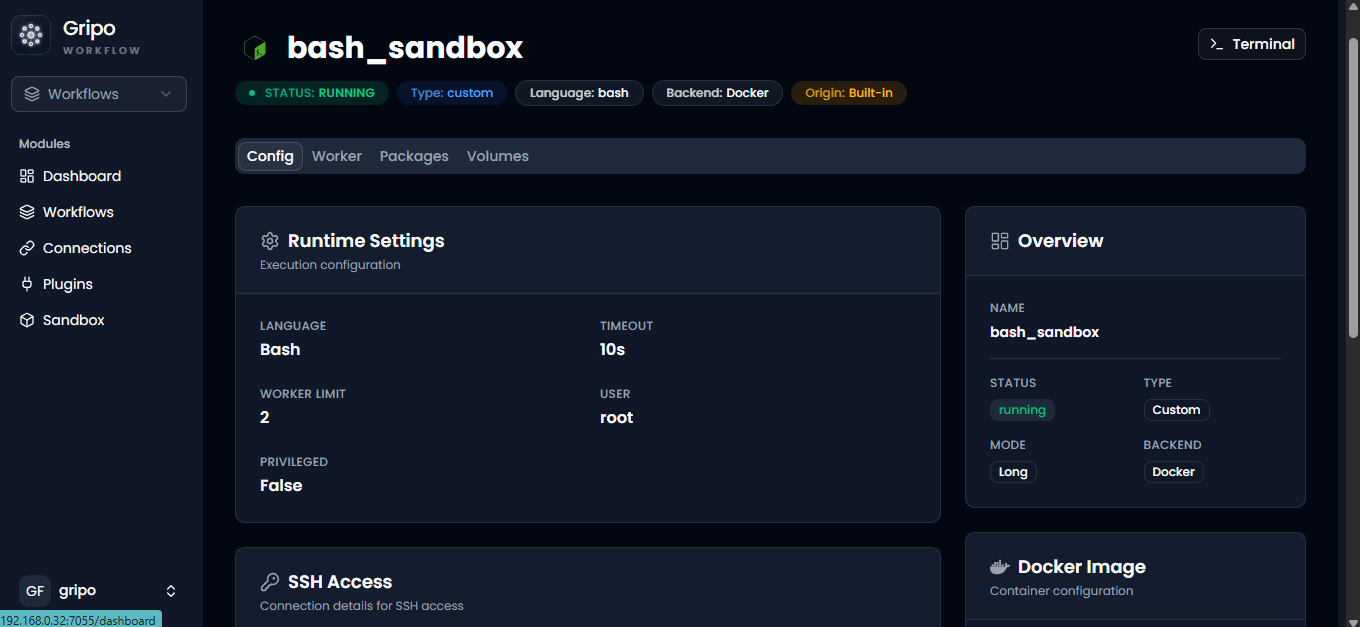Click the GF user avatar

[x=35, y=591]
